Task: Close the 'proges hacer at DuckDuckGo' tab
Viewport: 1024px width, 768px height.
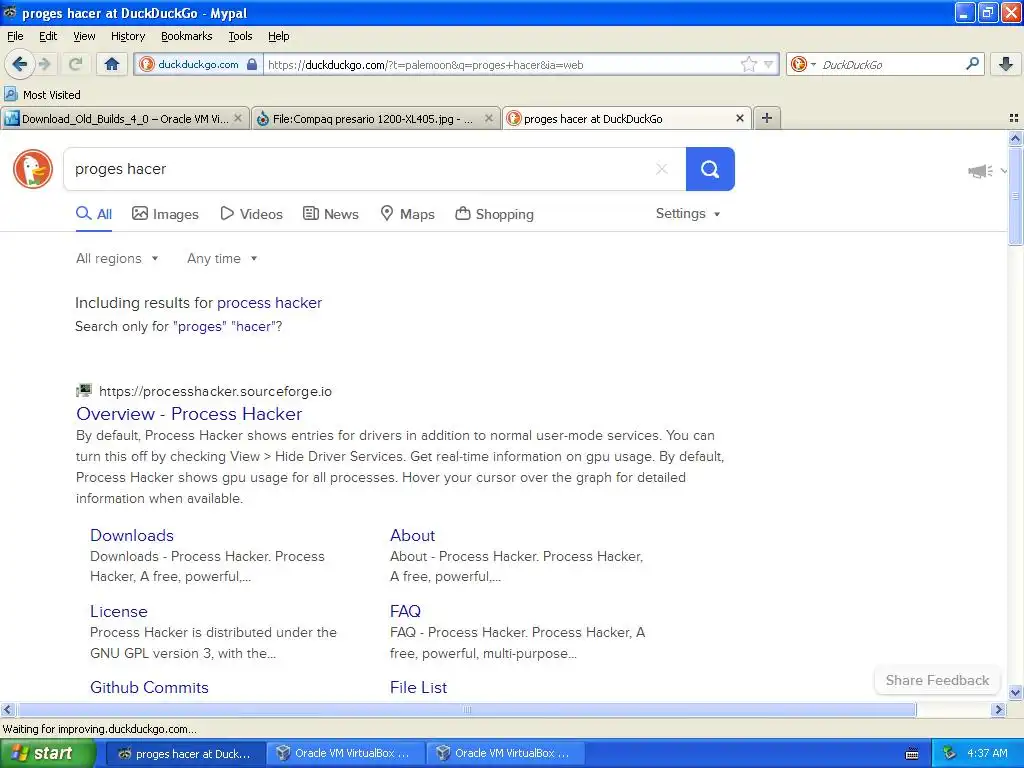Action: tap(739, 118)
